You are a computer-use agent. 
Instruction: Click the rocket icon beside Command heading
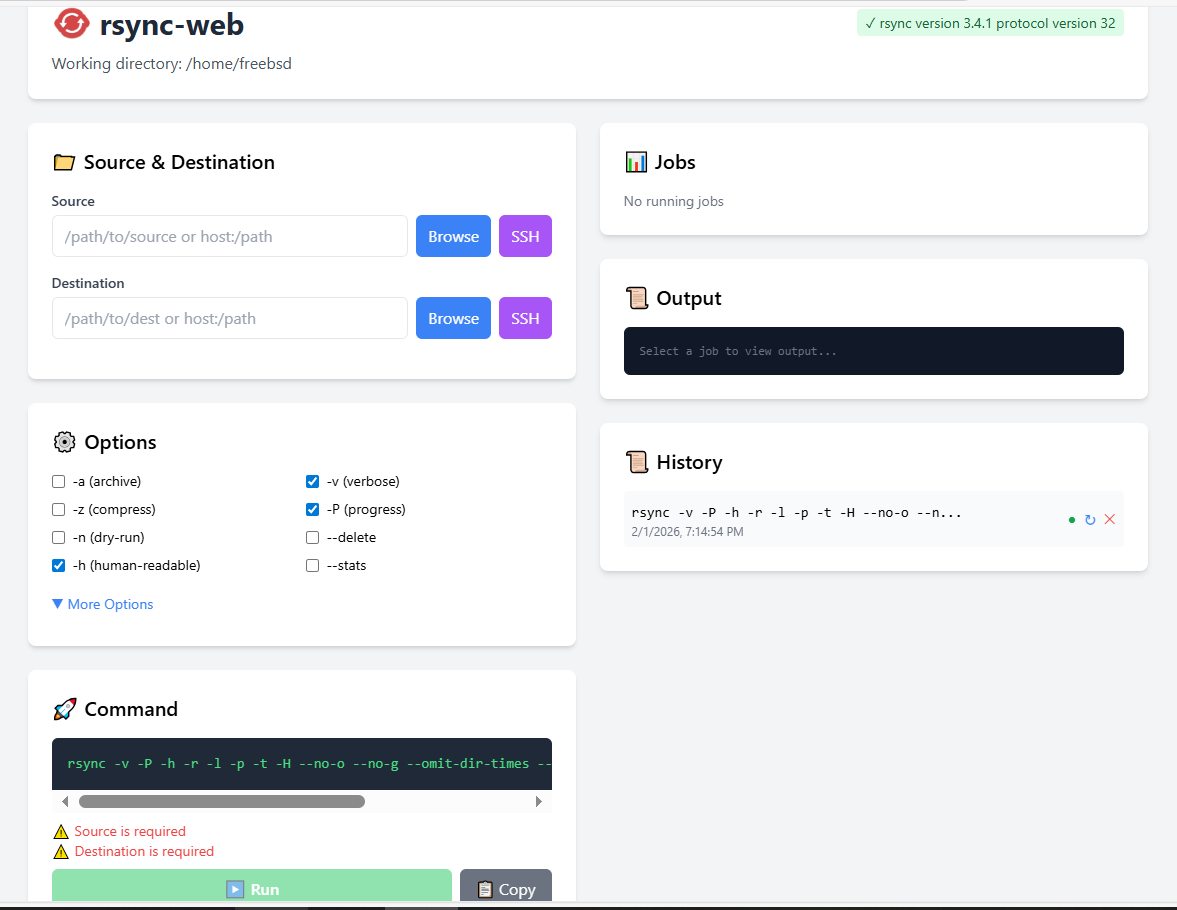pyautogui.click(x=65, y=709)
